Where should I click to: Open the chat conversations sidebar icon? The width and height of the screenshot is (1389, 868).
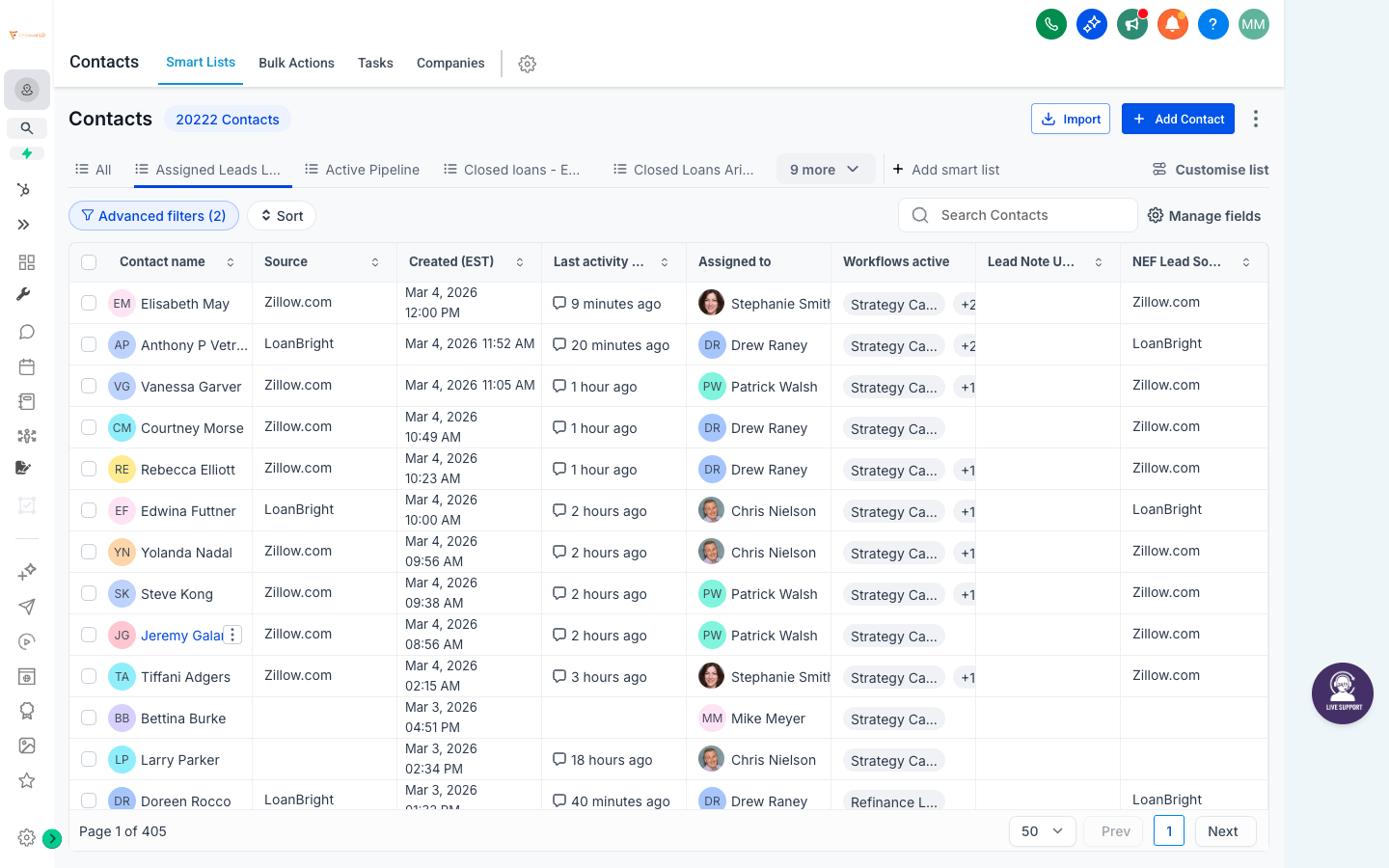pyautogui.click(x=26, y=332)
